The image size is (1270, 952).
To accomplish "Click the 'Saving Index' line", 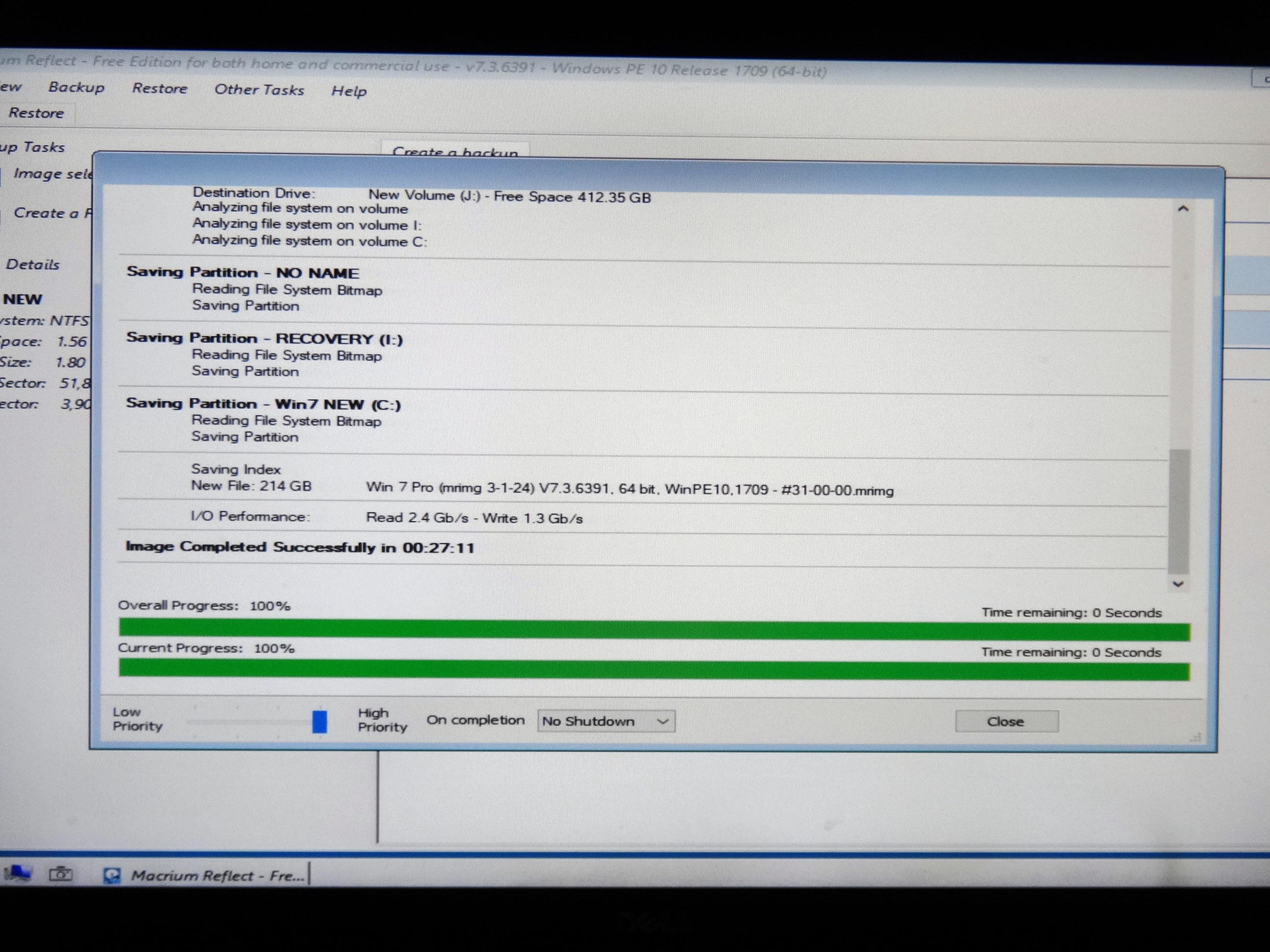I will (x=236, y=470).
